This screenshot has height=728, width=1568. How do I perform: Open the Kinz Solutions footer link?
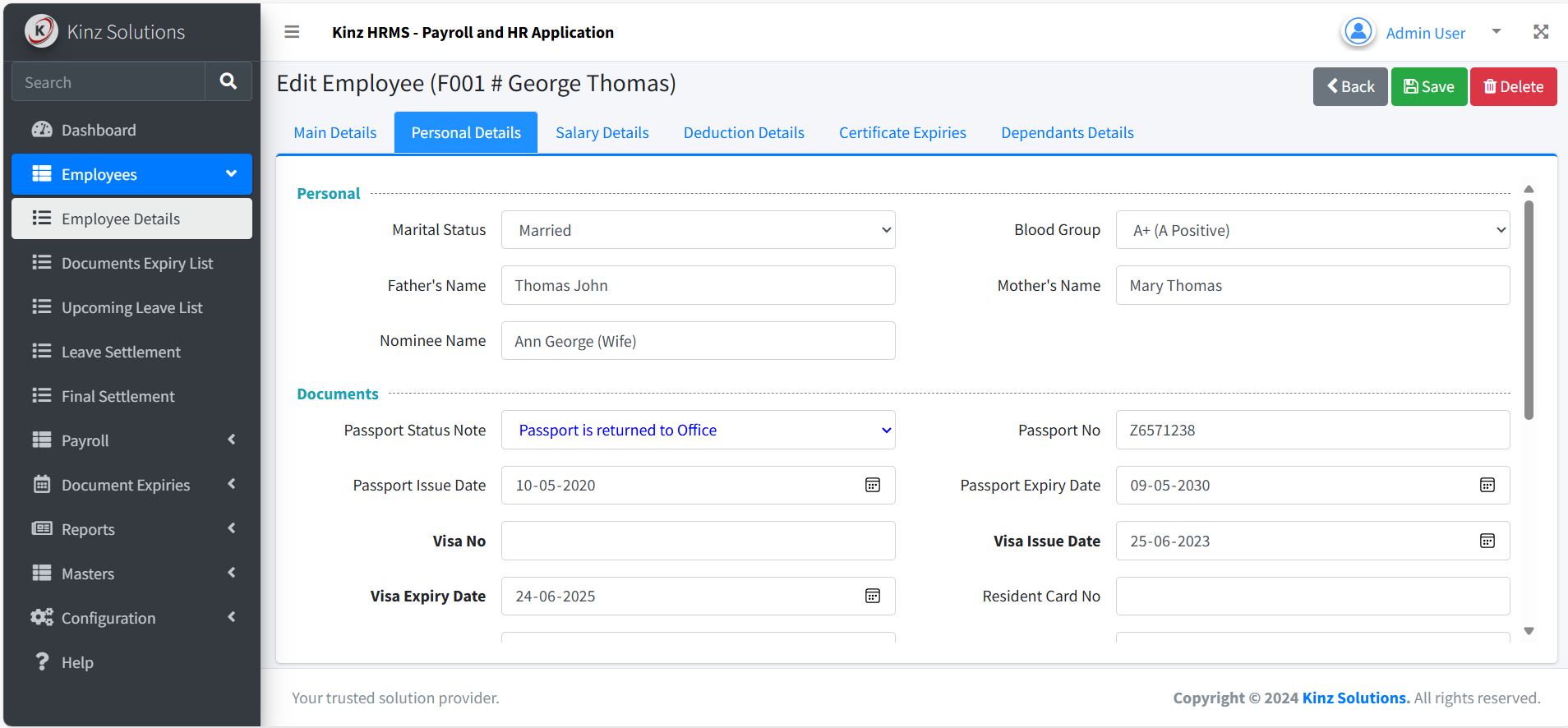point(1356,698)
